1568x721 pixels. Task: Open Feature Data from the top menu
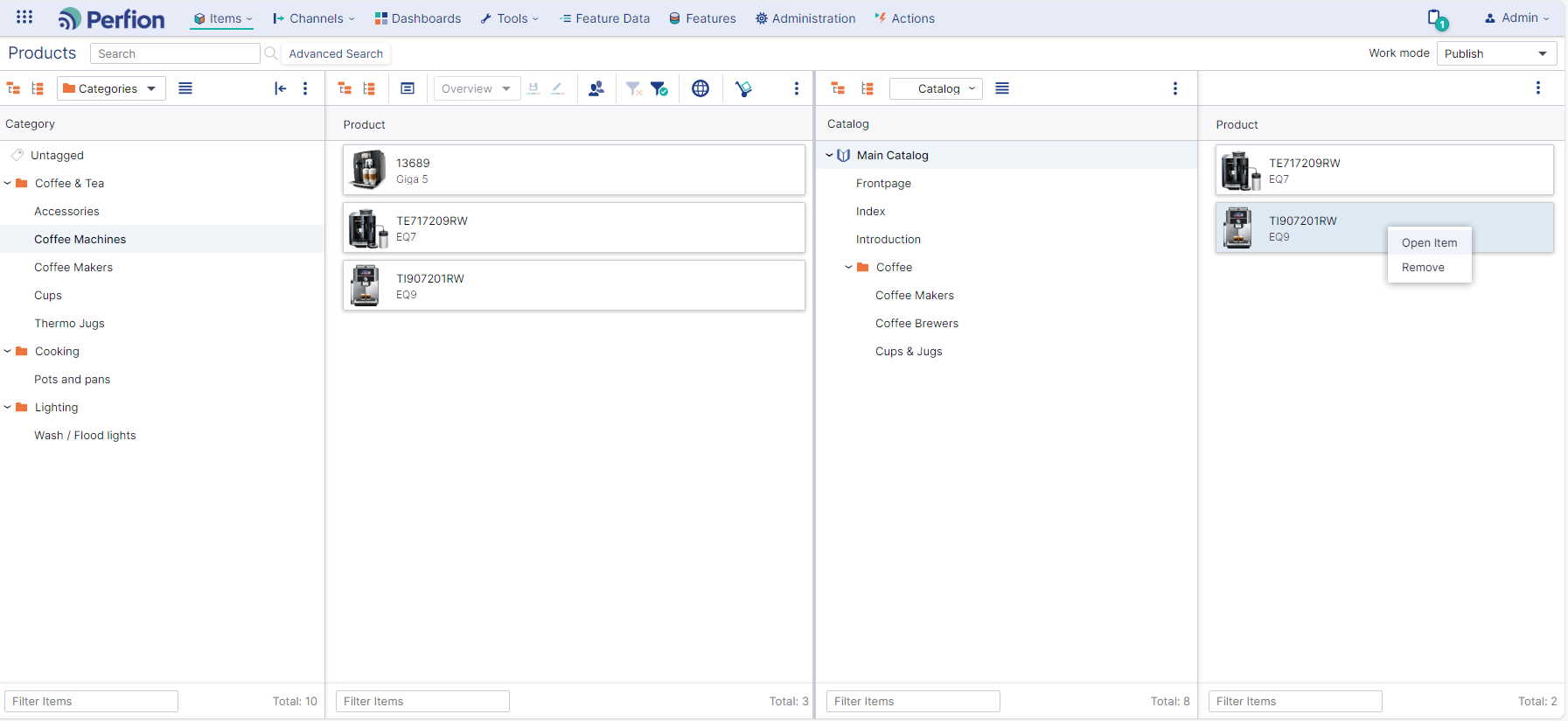click(x=604, y=18)
